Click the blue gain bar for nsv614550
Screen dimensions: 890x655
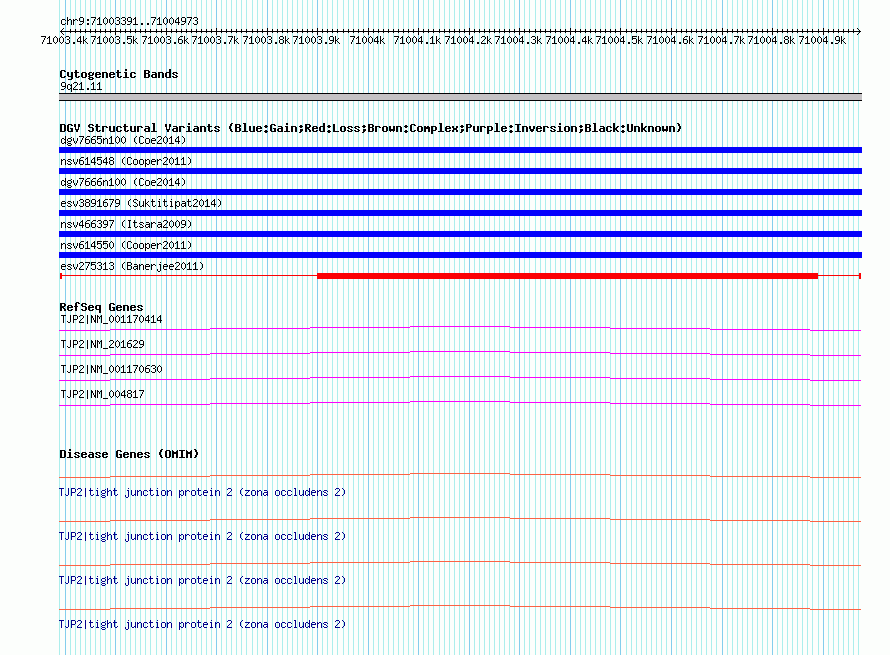(x=460, y=255)
